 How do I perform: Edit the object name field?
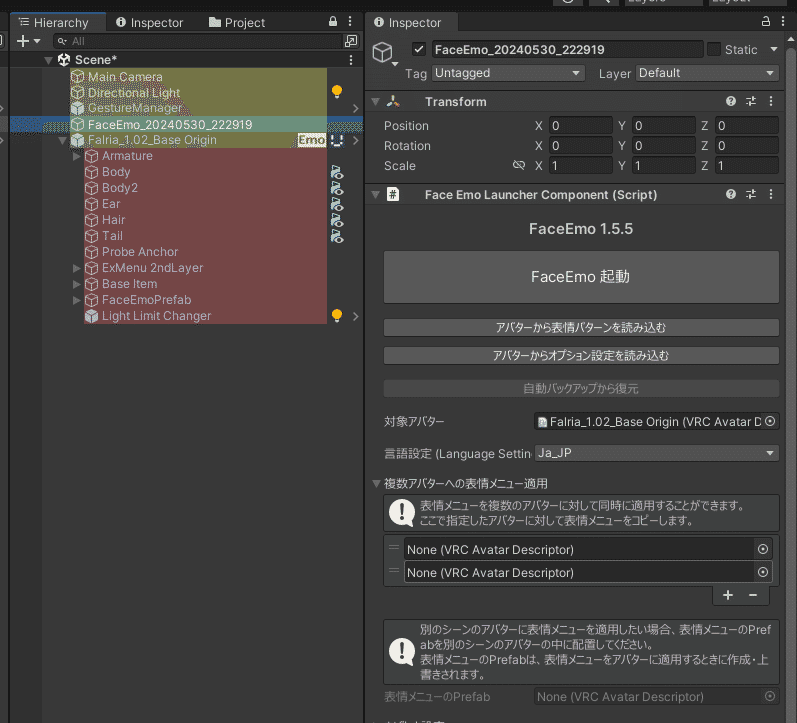[568, 49]
